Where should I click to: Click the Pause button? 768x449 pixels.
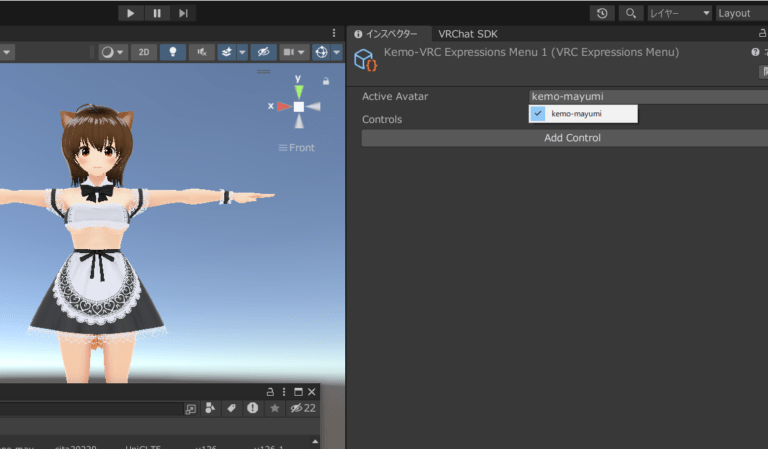(157, 13)
